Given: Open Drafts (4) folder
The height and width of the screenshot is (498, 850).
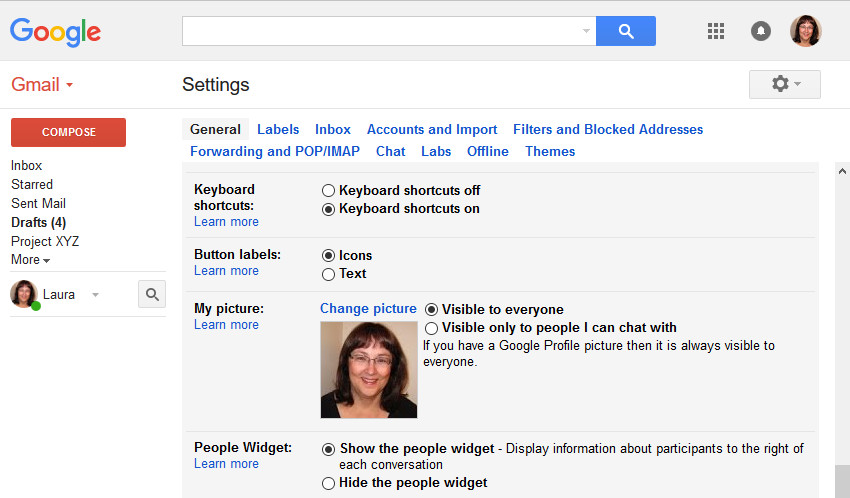Looking at the screenshot, I should click(38, 222).
